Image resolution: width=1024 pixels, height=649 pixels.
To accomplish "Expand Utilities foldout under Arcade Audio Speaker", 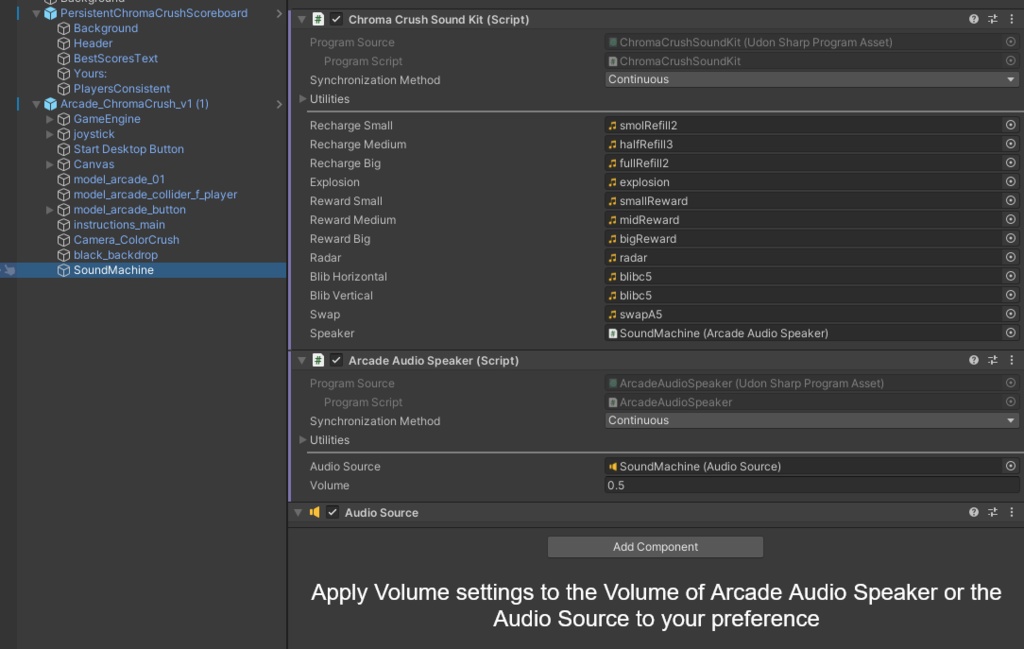I will pos(304,440).
